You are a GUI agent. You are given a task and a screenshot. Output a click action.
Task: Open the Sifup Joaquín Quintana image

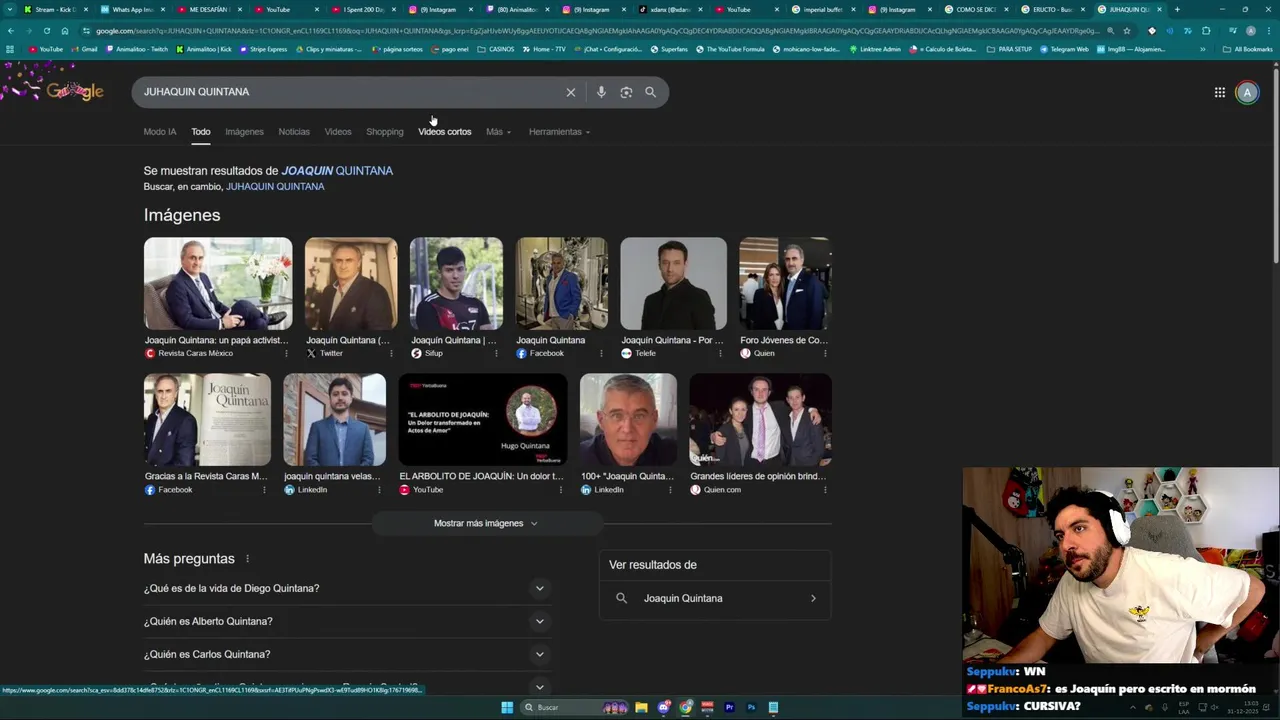coord(456,284)
